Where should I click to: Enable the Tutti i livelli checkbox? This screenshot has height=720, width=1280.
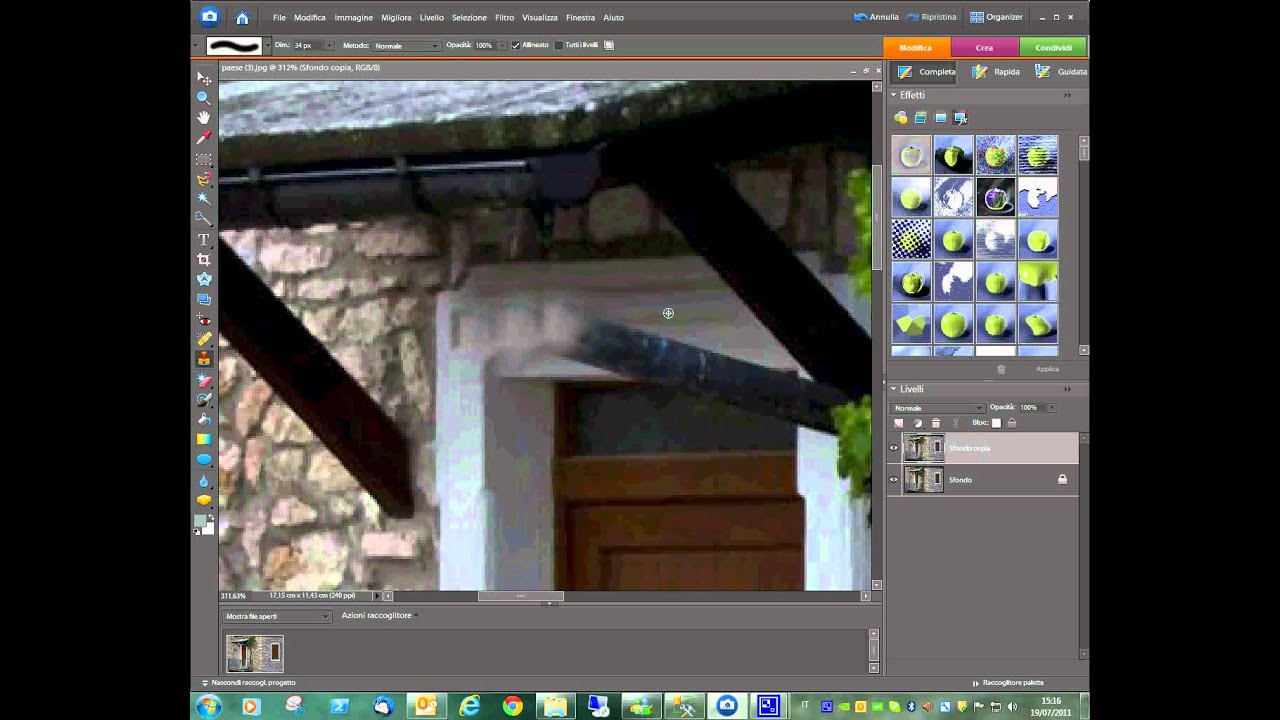558,45
